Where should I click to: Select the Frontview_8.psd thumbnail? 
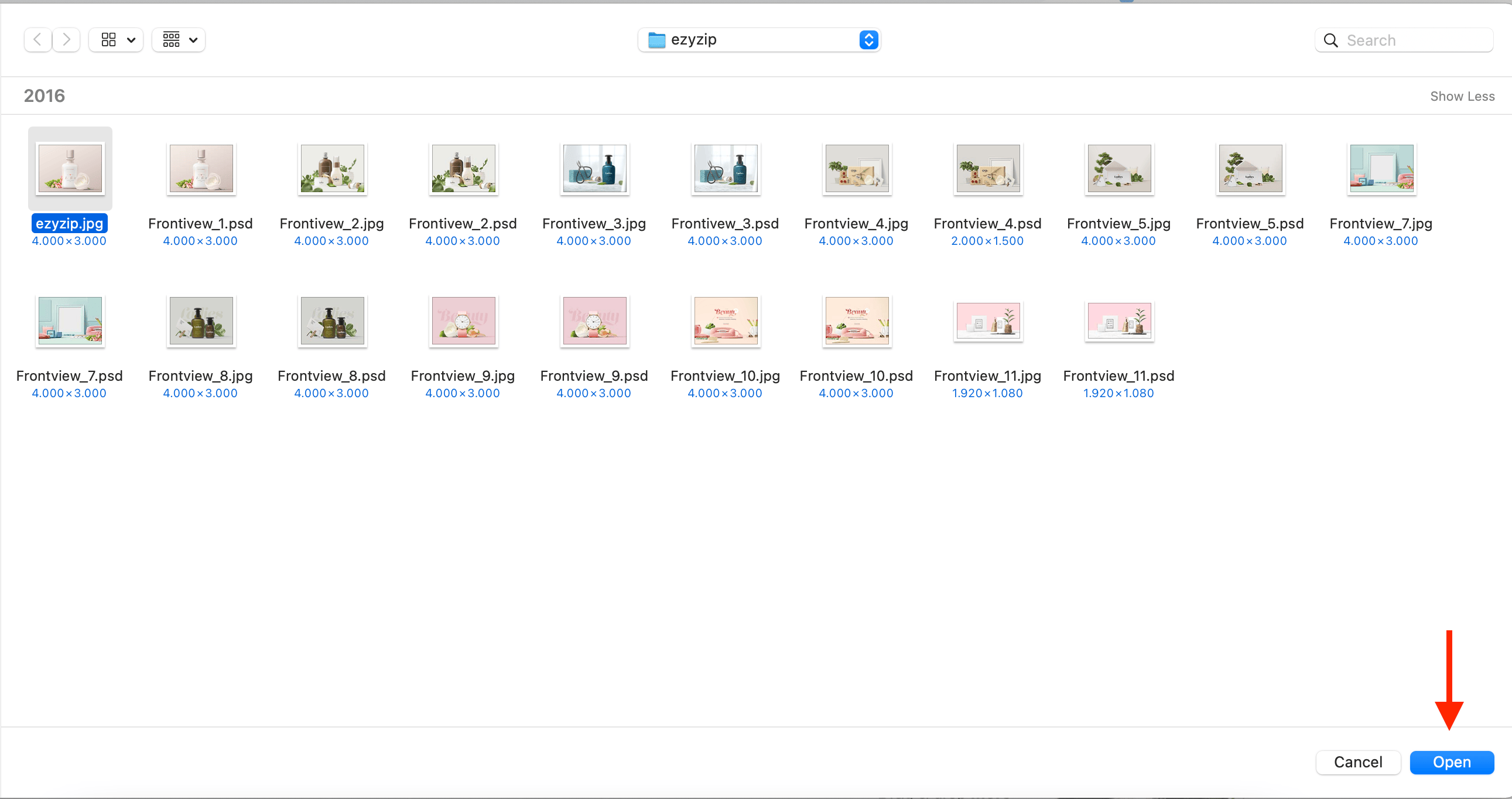[x=332, y=321]
